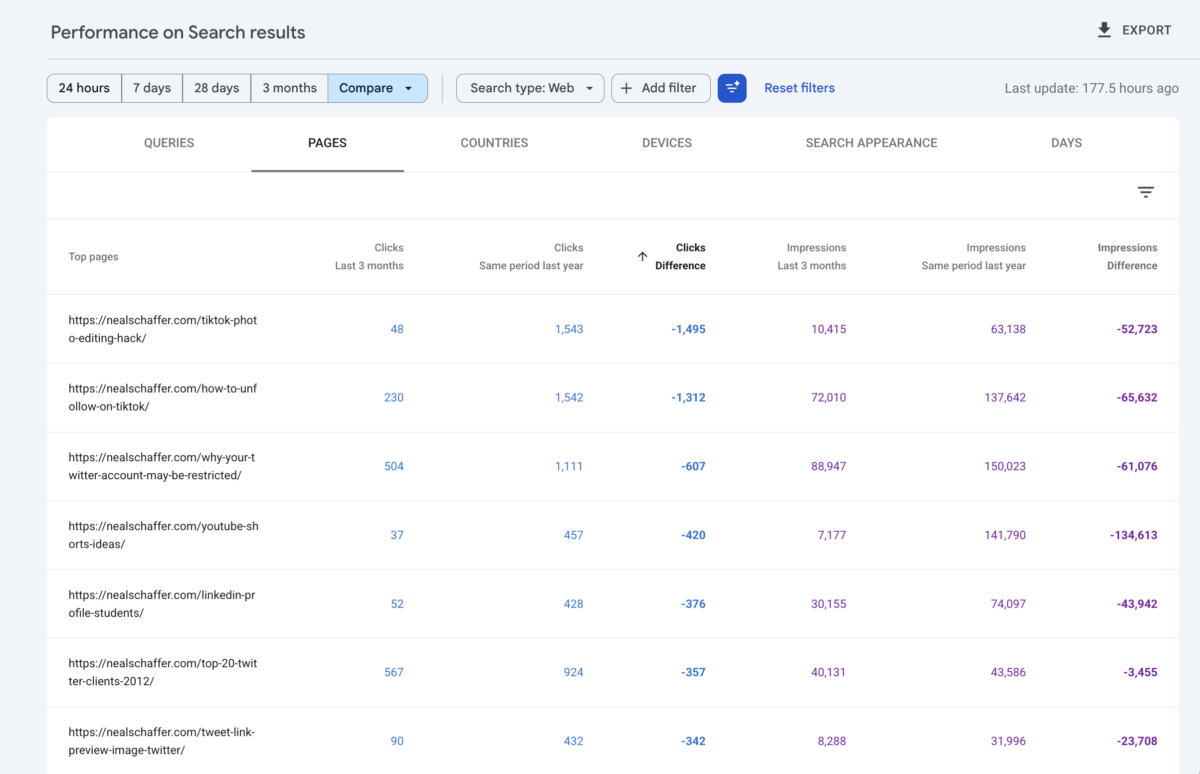Click the 88,947 impressions value

[x=829, y=466]
